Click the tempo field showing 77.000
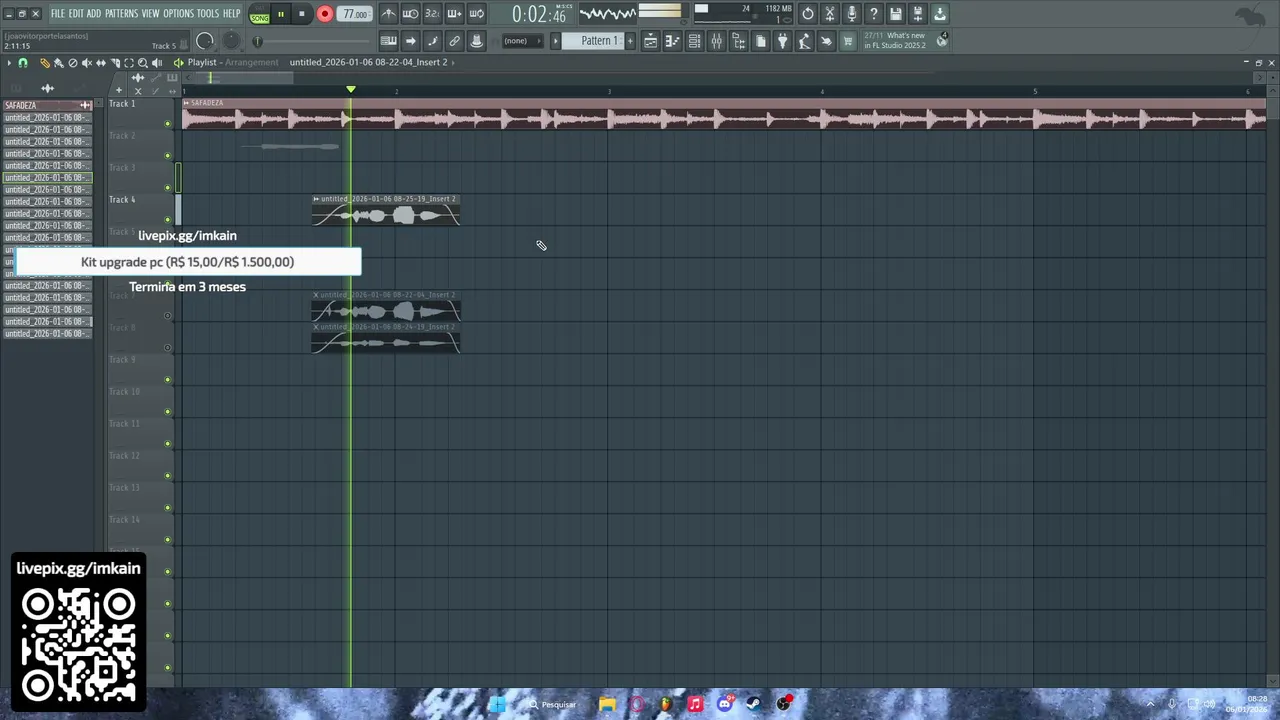The image size is (1280, 720). coord(355,14)
